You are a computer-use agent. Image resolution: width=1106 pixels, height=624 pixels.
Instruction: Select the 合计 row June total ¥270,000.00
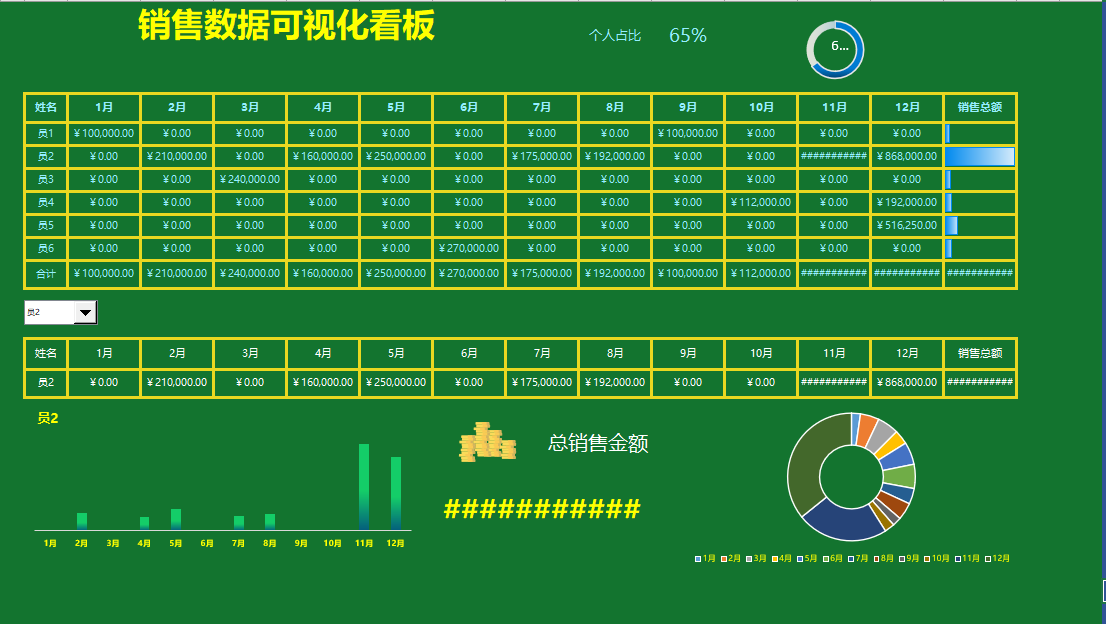pyautogui.click(x=469, y=274)
